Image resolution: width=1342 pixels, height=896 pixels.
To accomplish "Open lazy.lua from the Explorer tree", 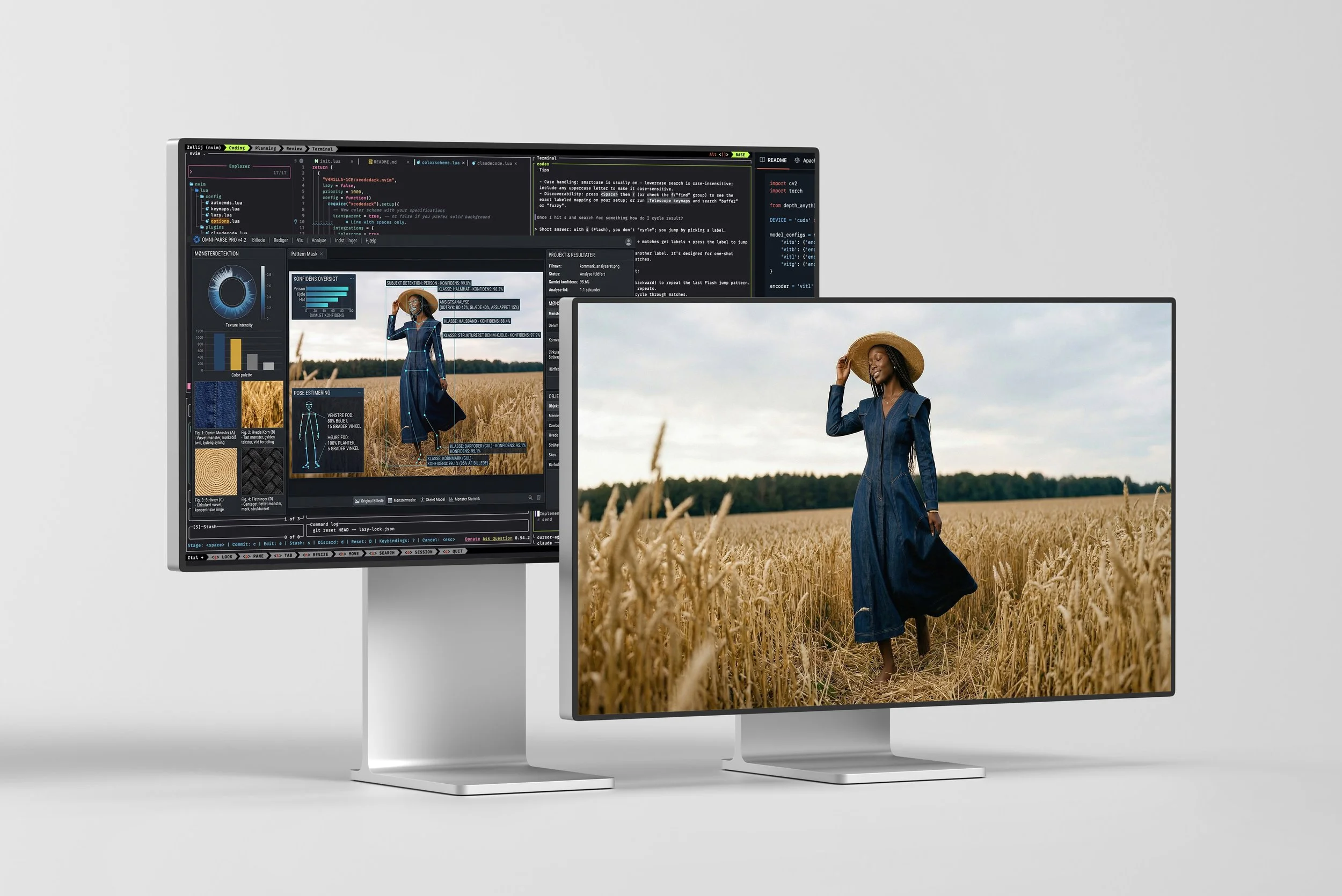I will (x=219, y=215).
